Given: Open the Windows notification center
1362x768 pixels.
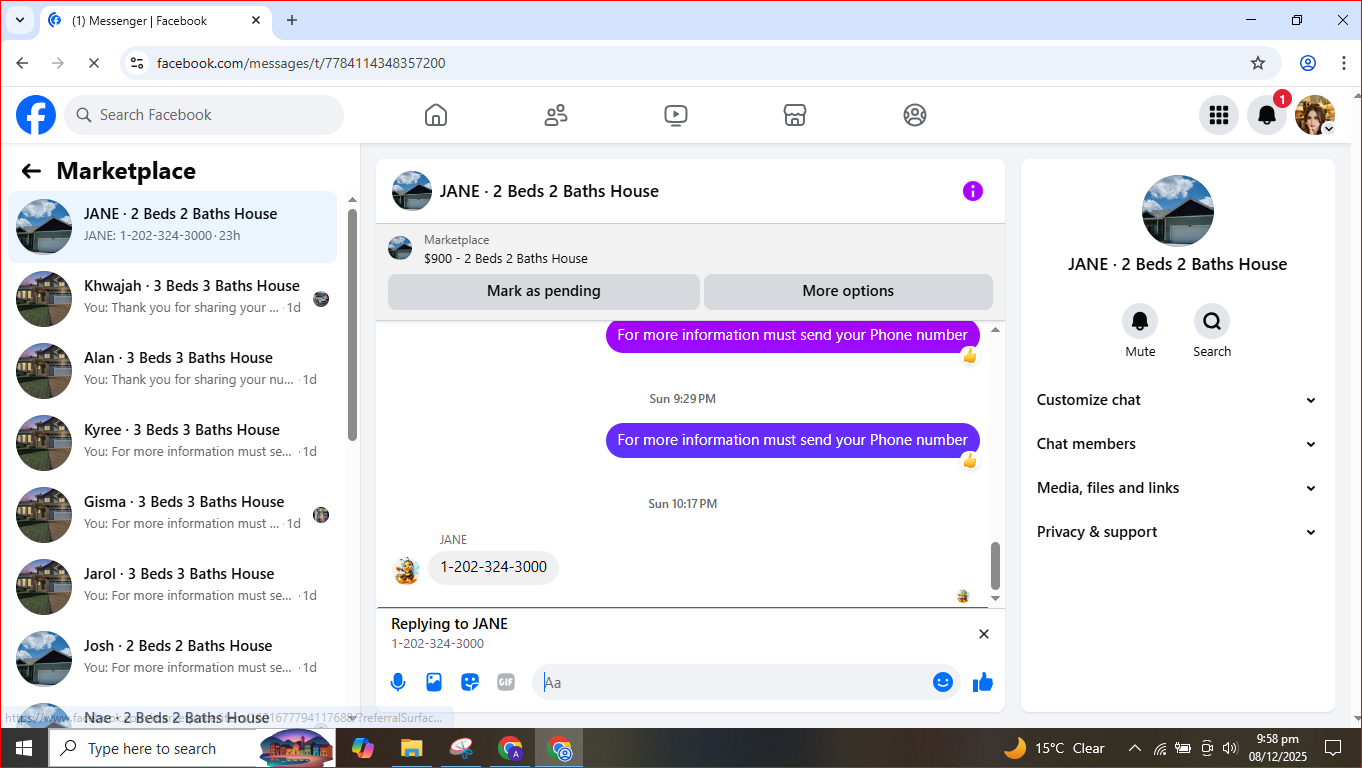Looking at the screenshot, I should pyautogui.click(x=1333, y=748).
